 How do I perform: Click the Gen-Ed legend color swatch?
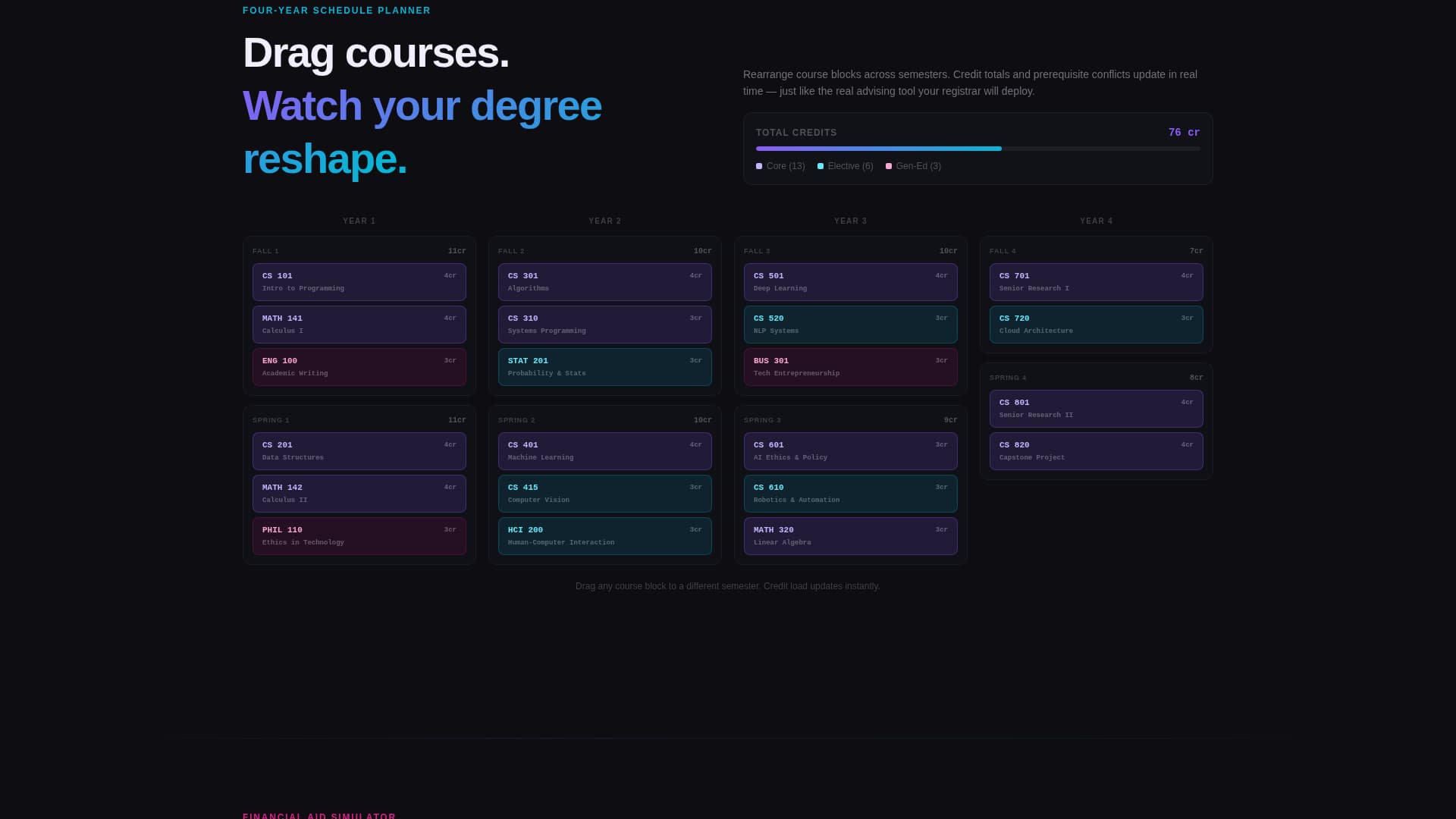pos(889,166)
